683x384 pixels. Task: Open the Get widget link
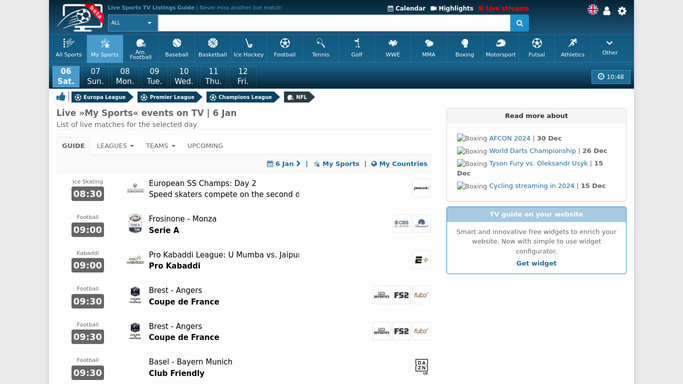point(536,263)
